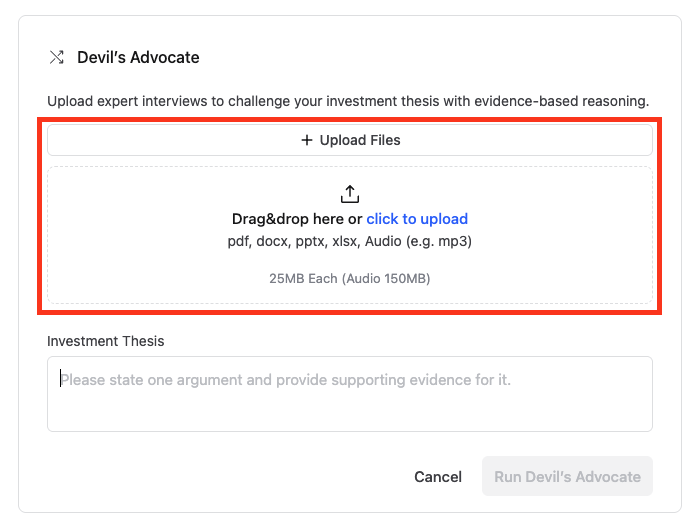Click the upload arrow icon in drop zone

350,194
